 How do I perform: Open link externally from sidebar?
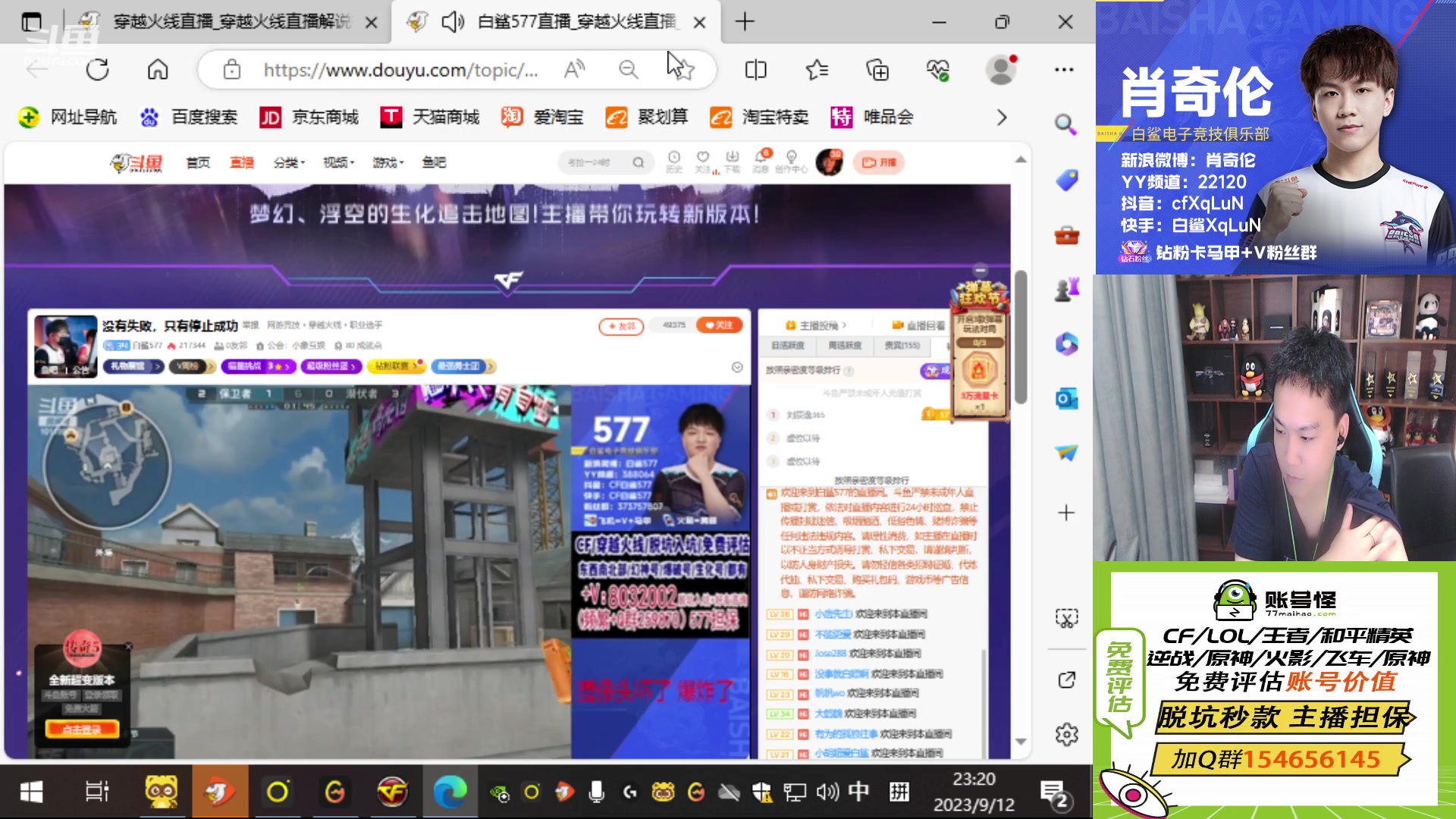pyautogui.click(x=1066, y=680)
